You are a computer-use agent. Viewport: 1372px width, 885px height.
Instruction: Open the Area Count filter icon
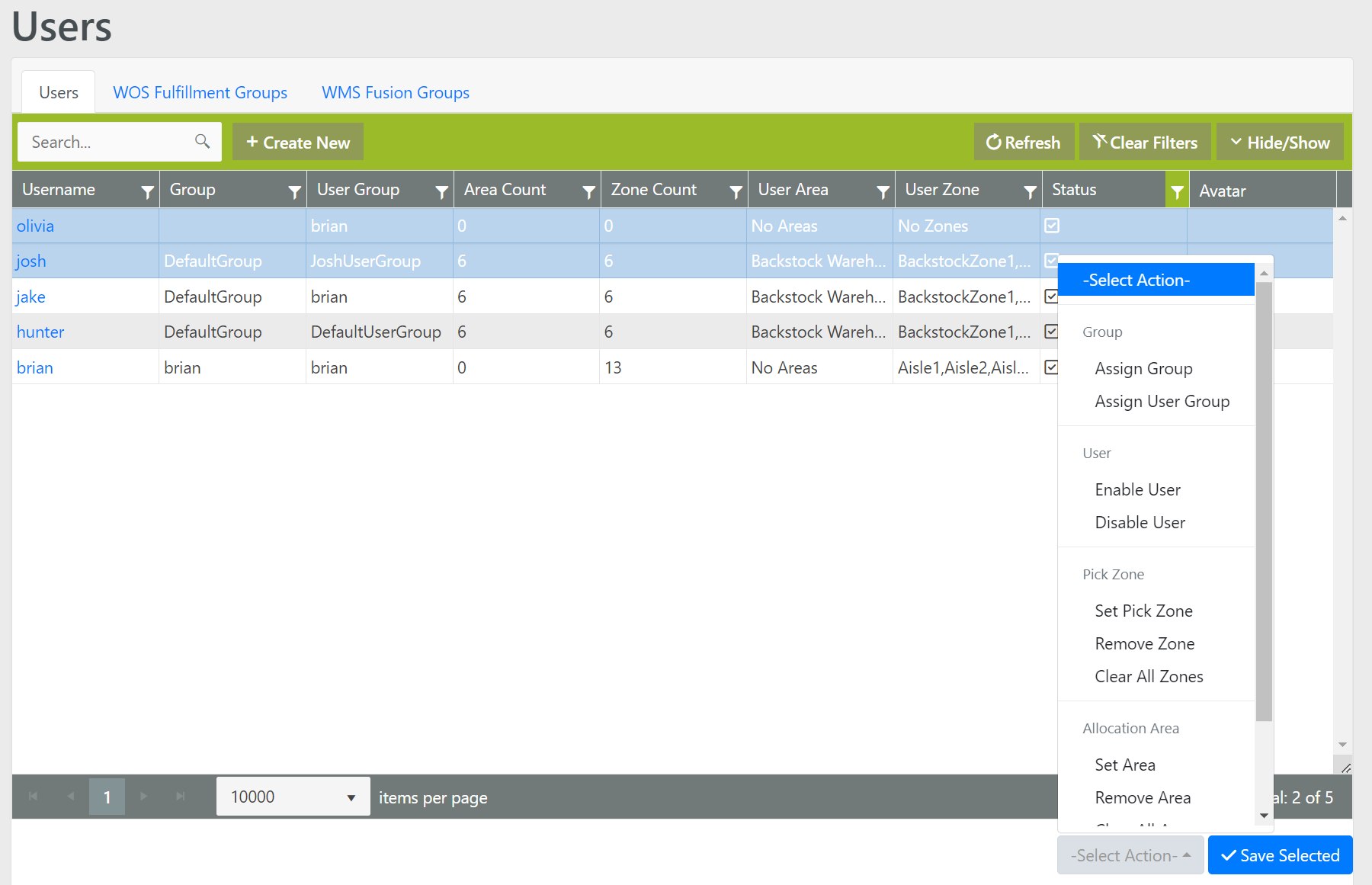point(588,191)
